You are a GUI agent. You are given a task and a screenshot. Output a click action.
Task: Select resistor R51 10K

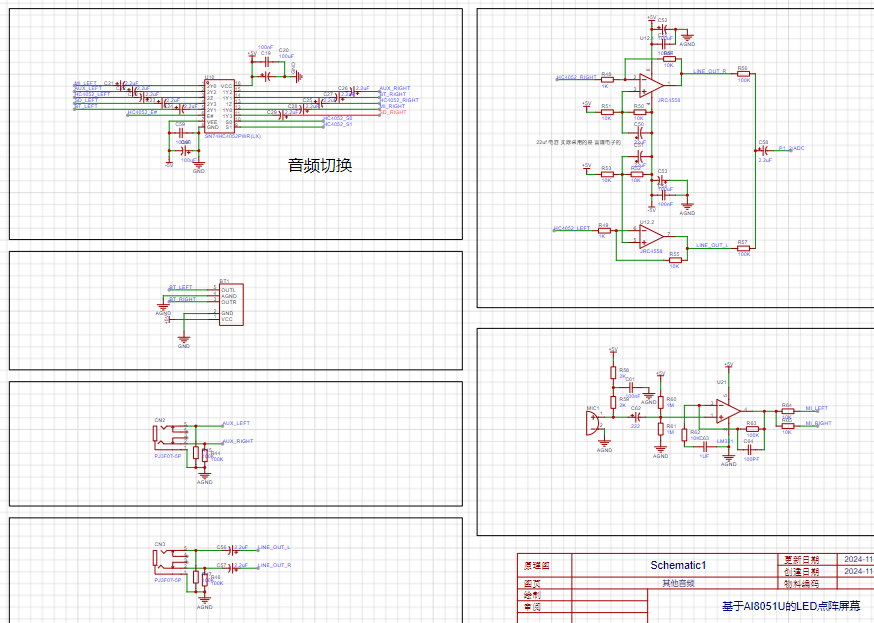coord(606,111)
